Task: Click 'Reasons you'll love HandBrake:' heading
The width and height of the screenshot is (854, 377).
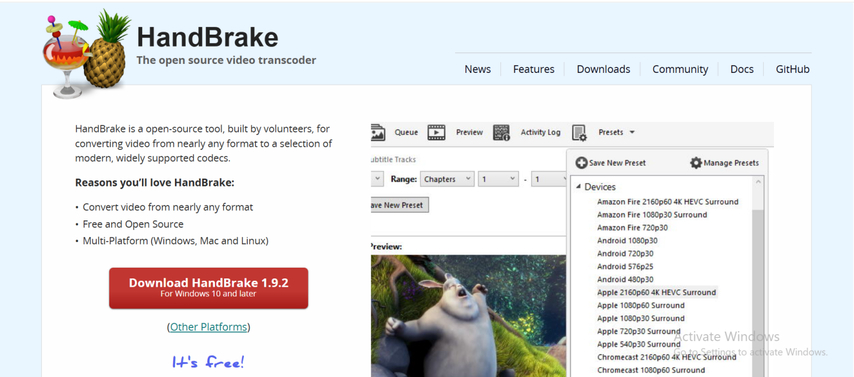Action: click(155, 183)
